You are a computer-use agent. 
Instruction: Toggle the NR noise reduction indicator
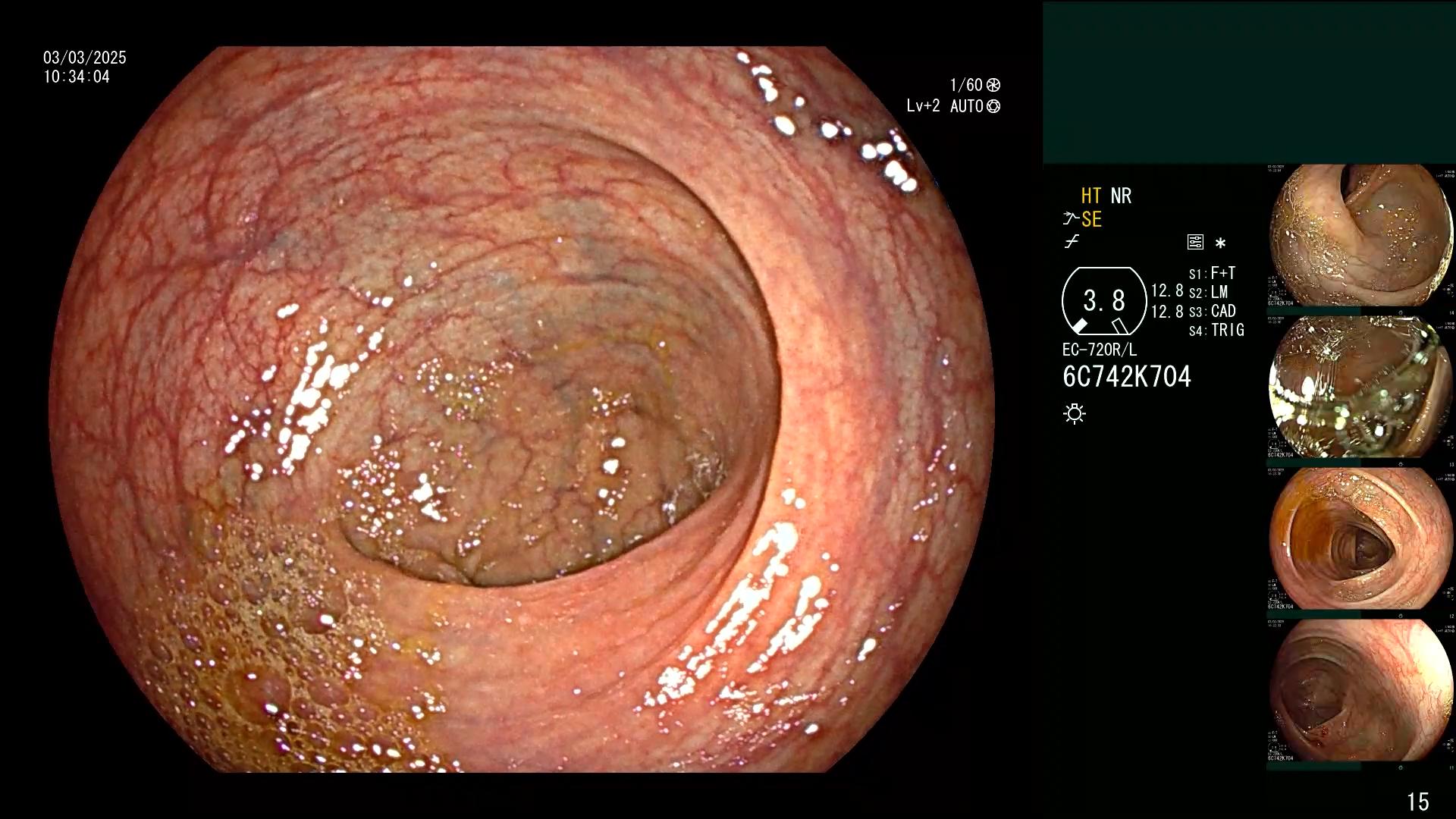click(1121, 196)
